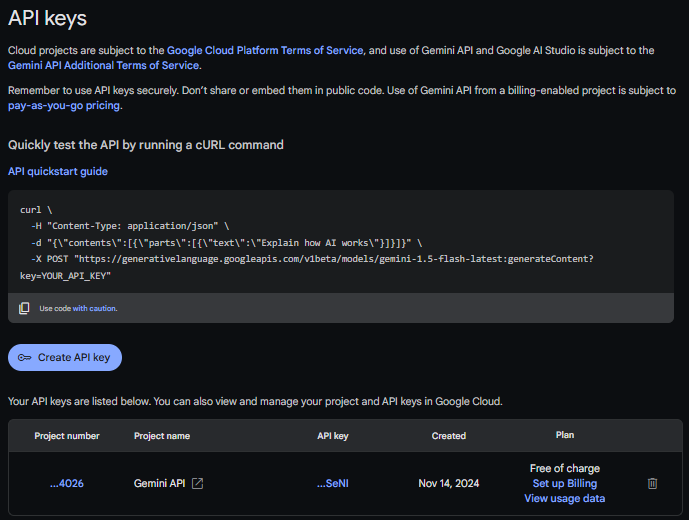
Task: Open Gemini API Additional Terms of Service
Action: click(x=103, y=65)
